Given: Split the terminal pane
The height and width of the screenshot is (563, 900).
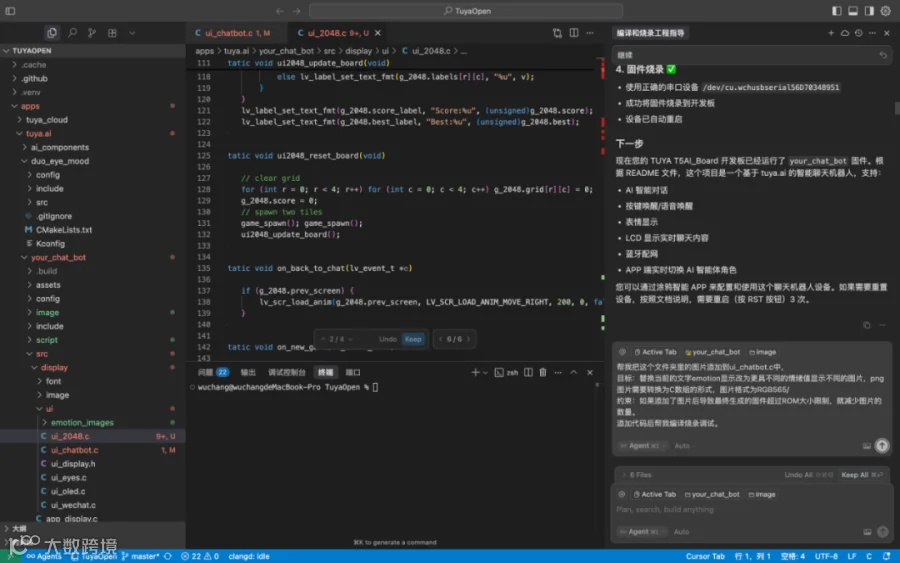Looking at the screenshot, I should tap(528, 372).
